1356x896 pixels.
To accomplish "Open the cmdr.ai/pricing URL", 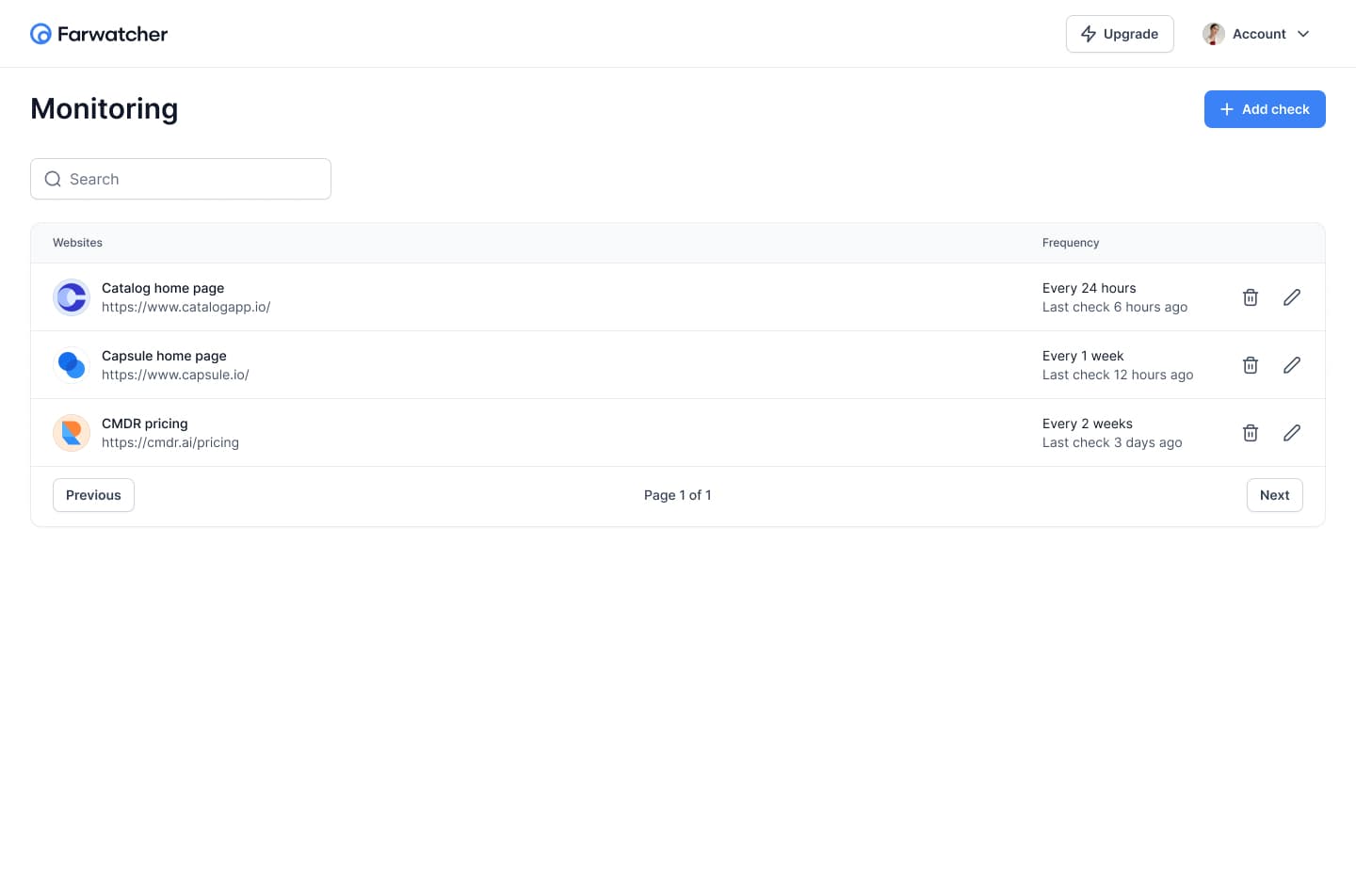I will (x=170, y=443).
